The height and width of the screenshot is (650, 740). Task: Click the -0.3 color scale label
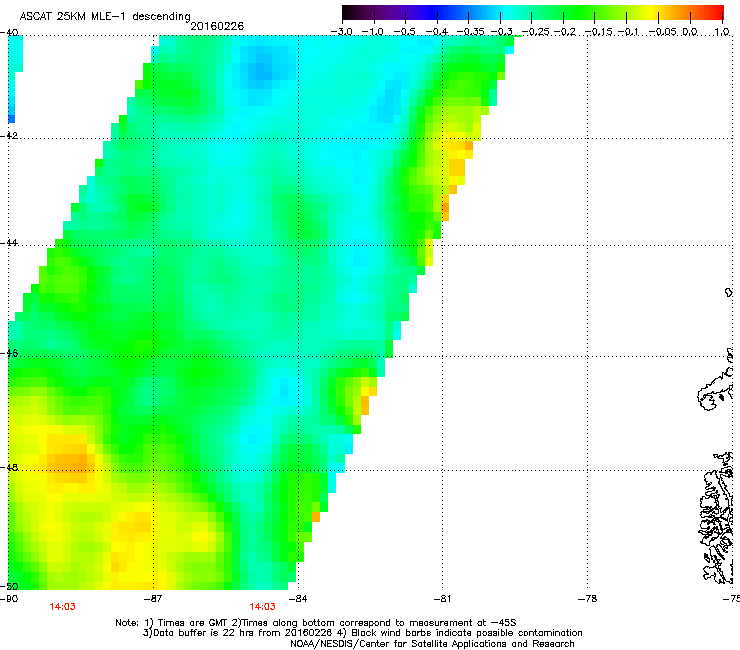pos(501,32)
